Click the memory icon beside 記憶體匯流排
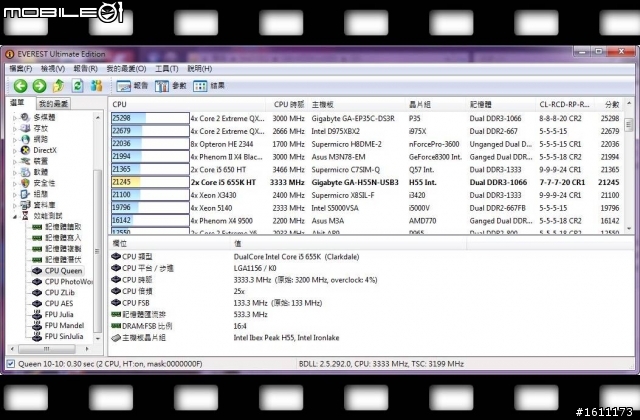This screenshot has height=420, width=640. coord(116,314)
